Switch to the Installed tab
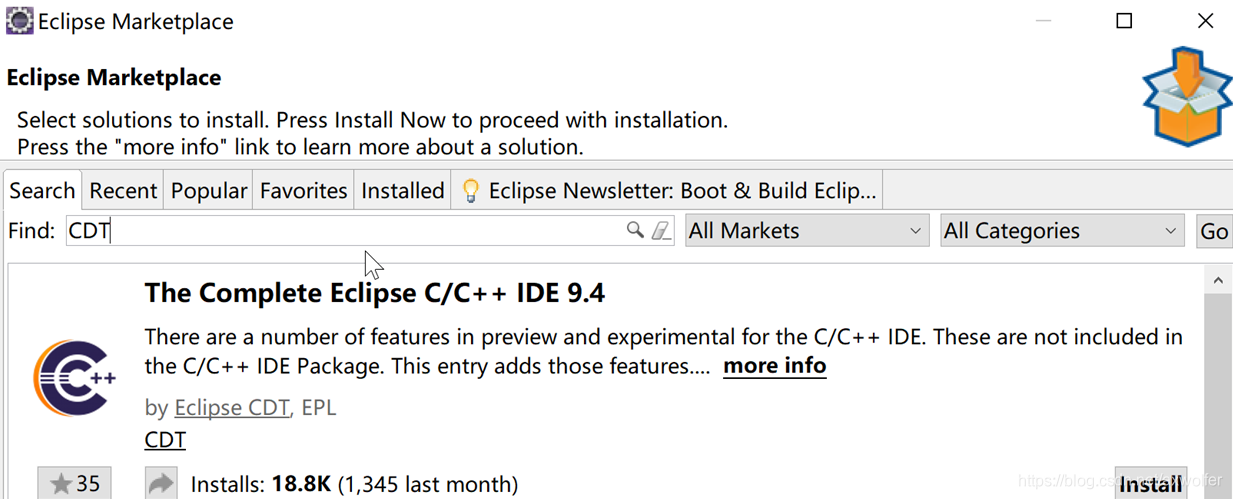The width and height of the screenshot is (1233, 499). pos(402,191)
